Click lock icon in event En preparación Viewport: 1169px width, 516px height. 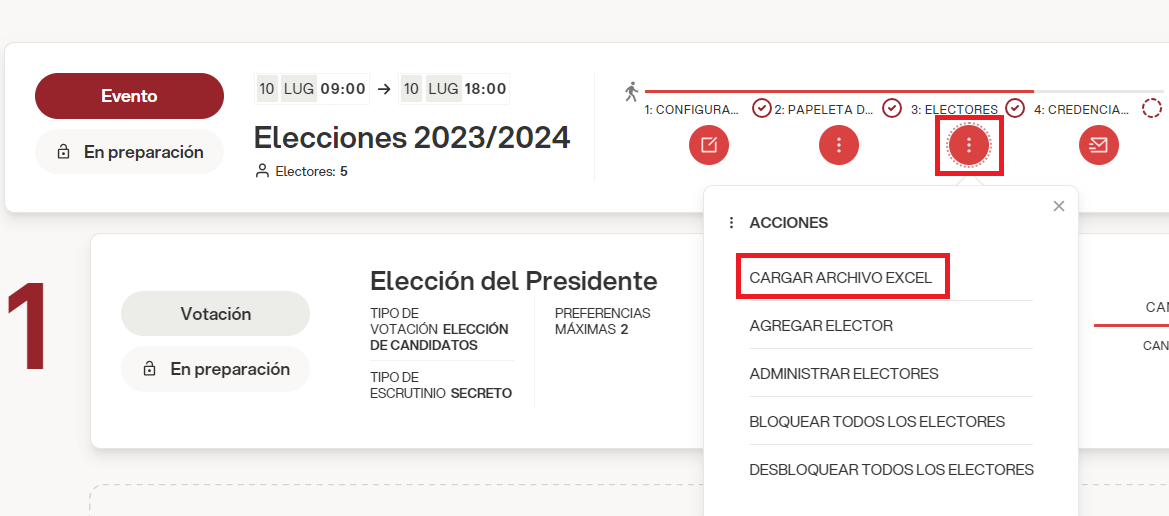tap(63, 152)
